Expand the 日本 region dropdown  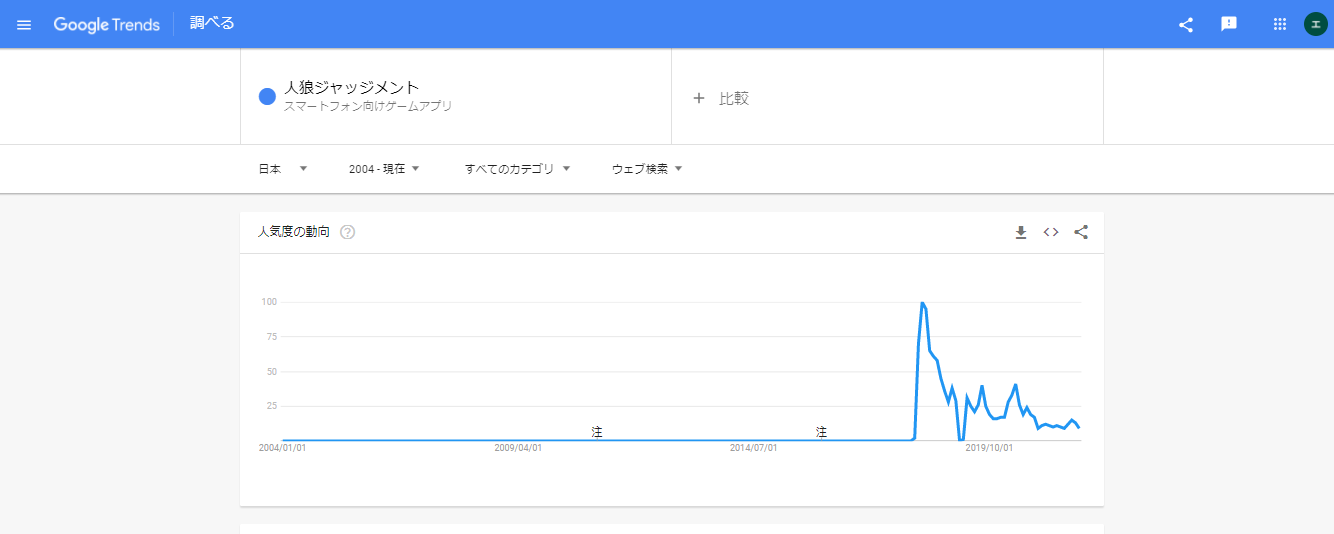(x=284, y=169)
